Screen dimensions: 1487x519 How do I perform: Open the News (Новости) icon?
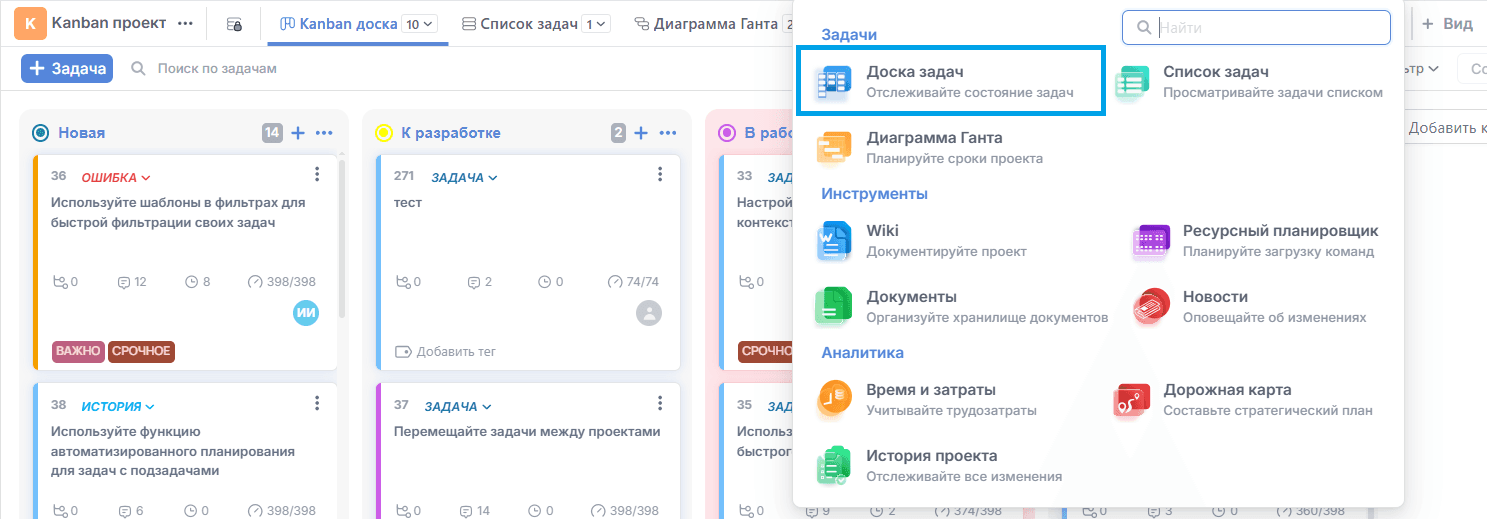[1149, 306]
